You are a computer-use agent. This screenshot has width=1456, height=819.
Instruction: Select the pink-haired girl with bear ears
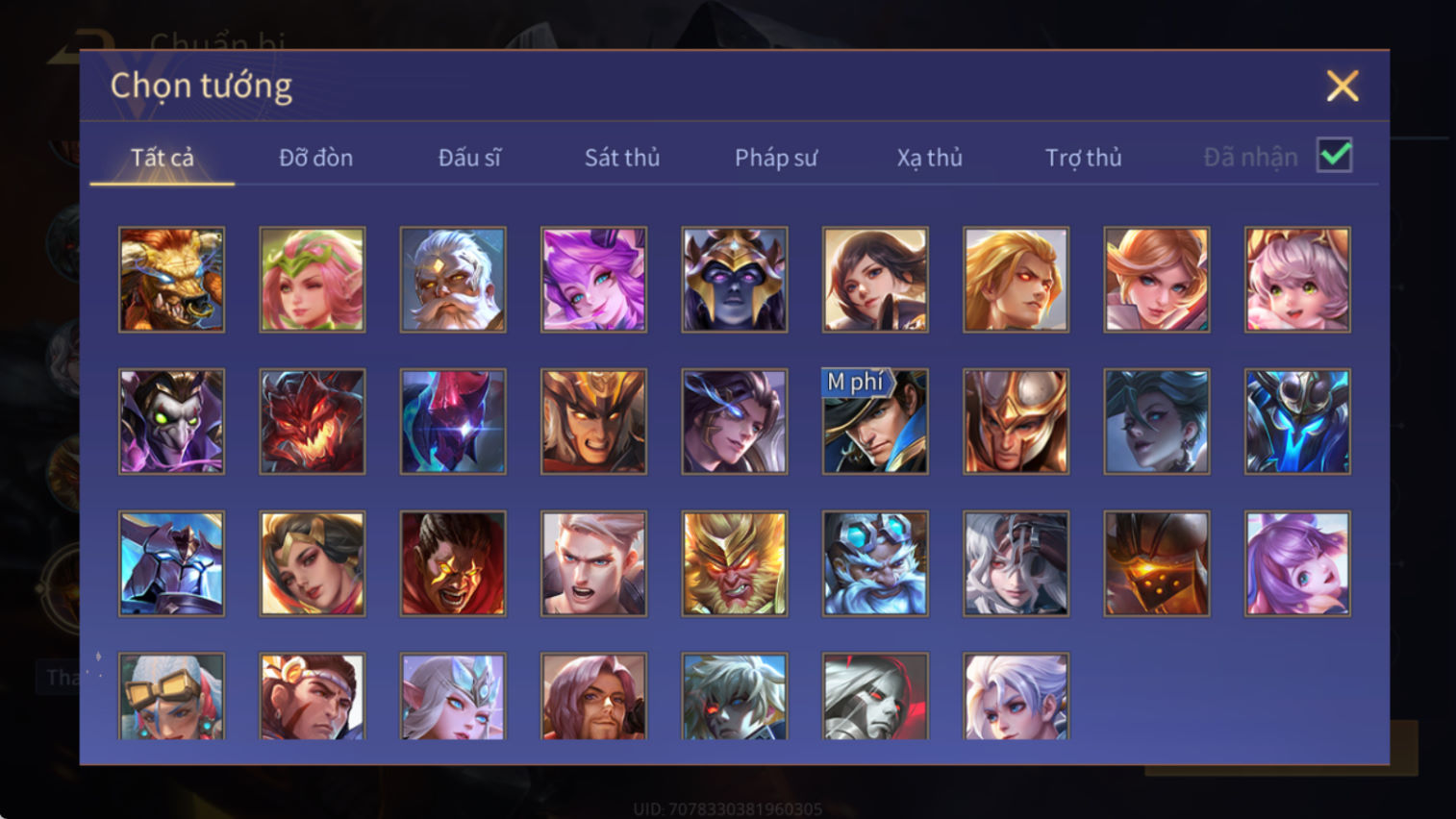point(1297,280)
